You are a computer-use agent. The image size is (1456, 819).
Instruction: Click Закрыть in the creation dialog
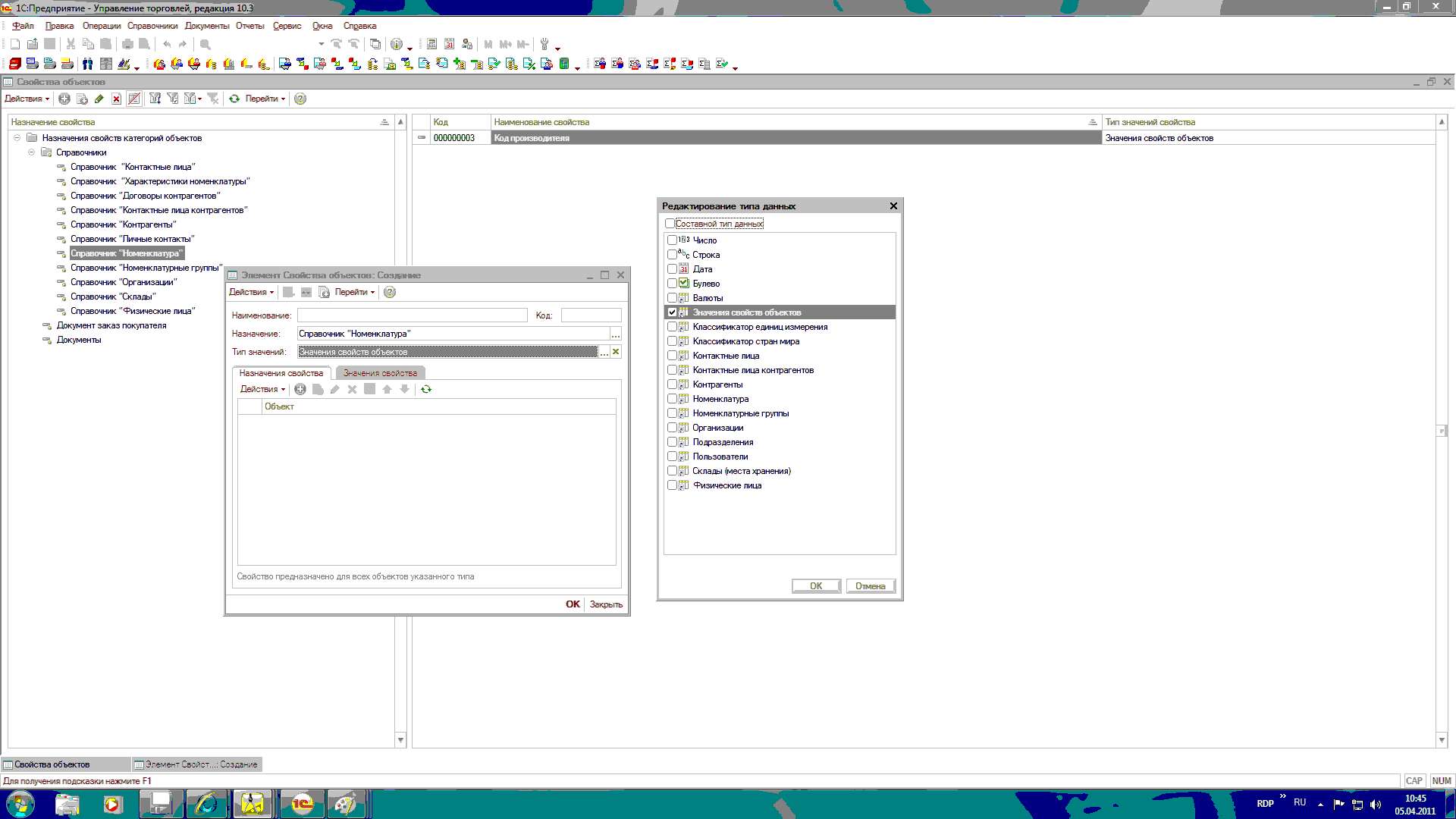[606, 604]
